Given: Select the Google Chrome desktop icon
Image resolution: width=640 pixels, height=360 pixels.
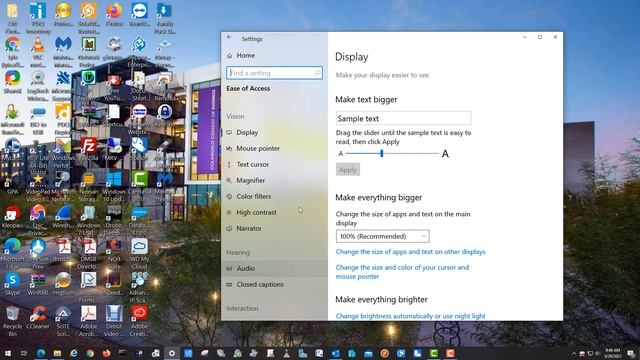Looking at the screenshot, I should coord(12,52).
